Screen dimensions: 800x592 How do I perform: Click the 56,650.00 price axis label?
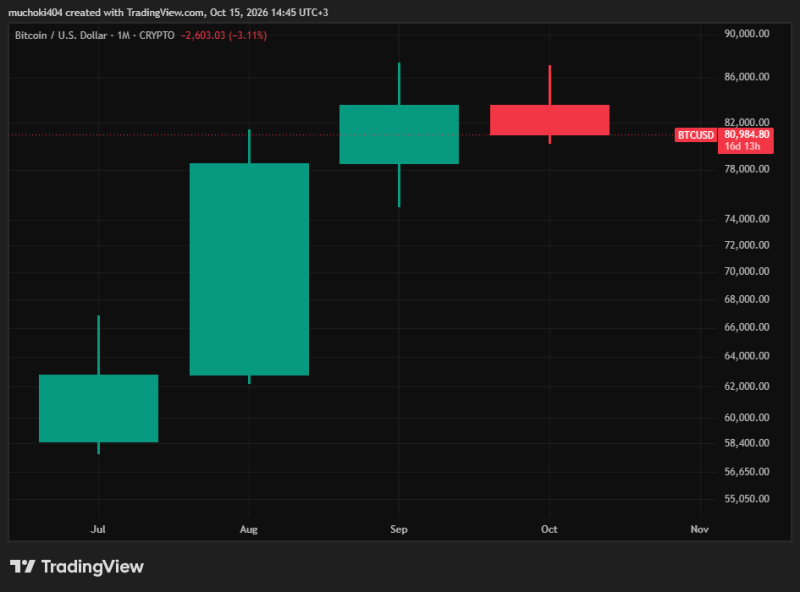(x=747, y=472)
